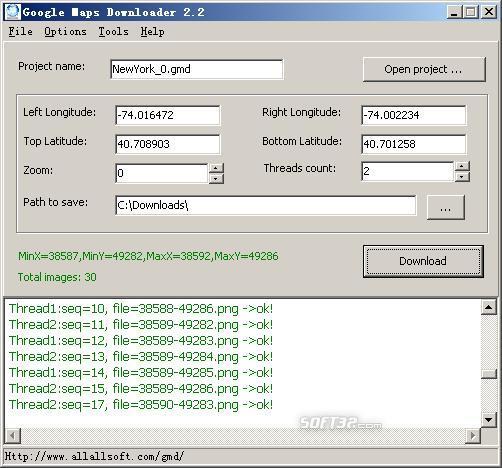Viewport: 502px width, 468px height.
Task: Decrease Zoom with the down arrow
Action: (x=216, y=178)
